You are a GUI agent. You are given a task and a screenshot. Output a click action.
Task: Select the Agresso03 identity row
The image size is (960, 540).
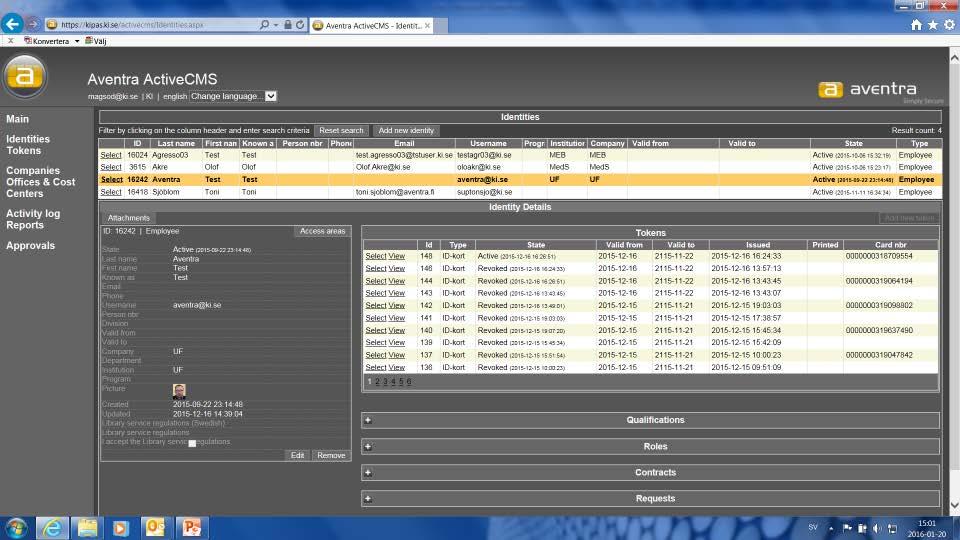pyautogui.click(x=111, y=156)
